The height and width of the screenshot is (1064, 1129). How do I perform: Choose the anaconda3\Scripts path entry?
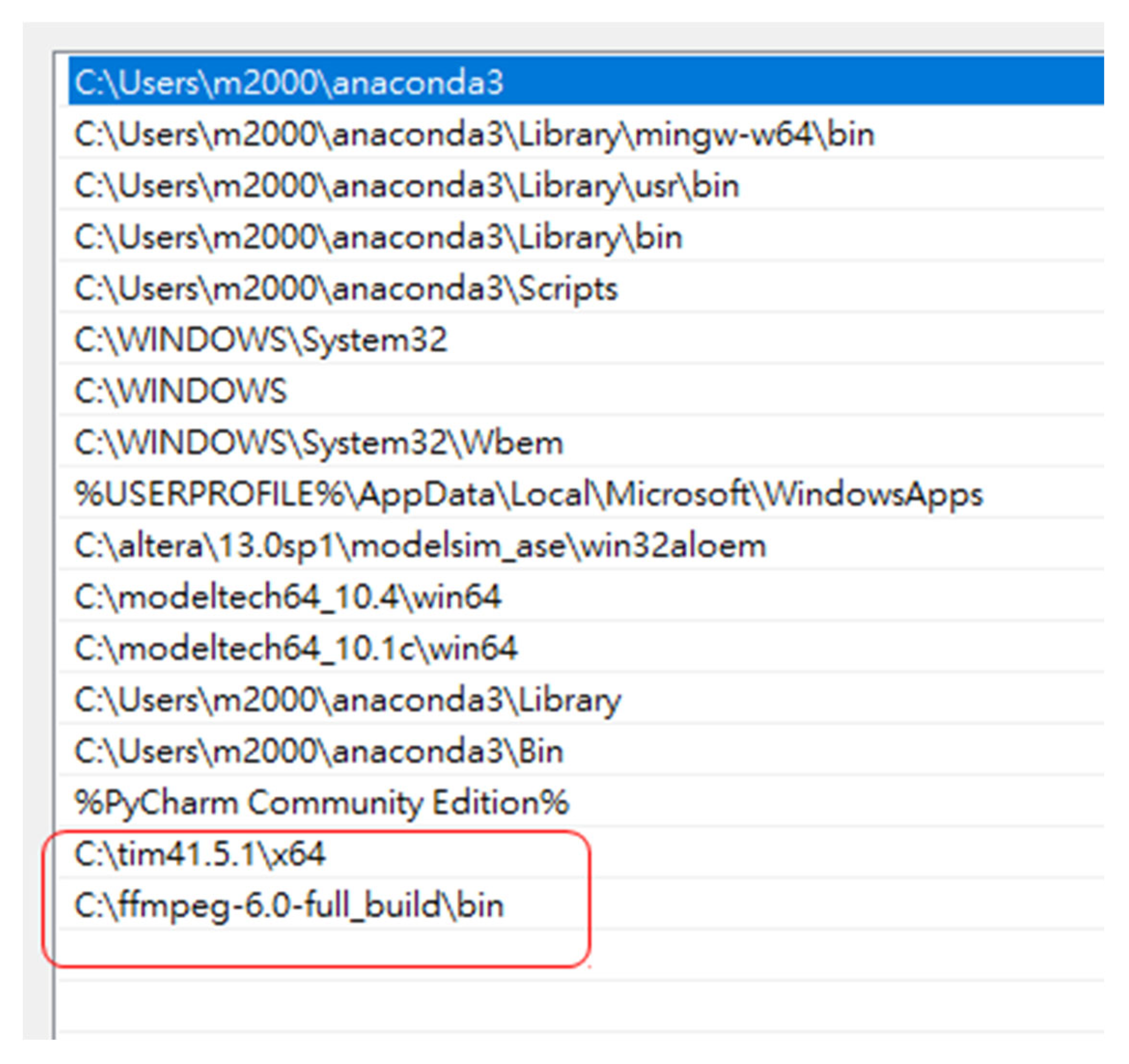click(x=346, y=289)
